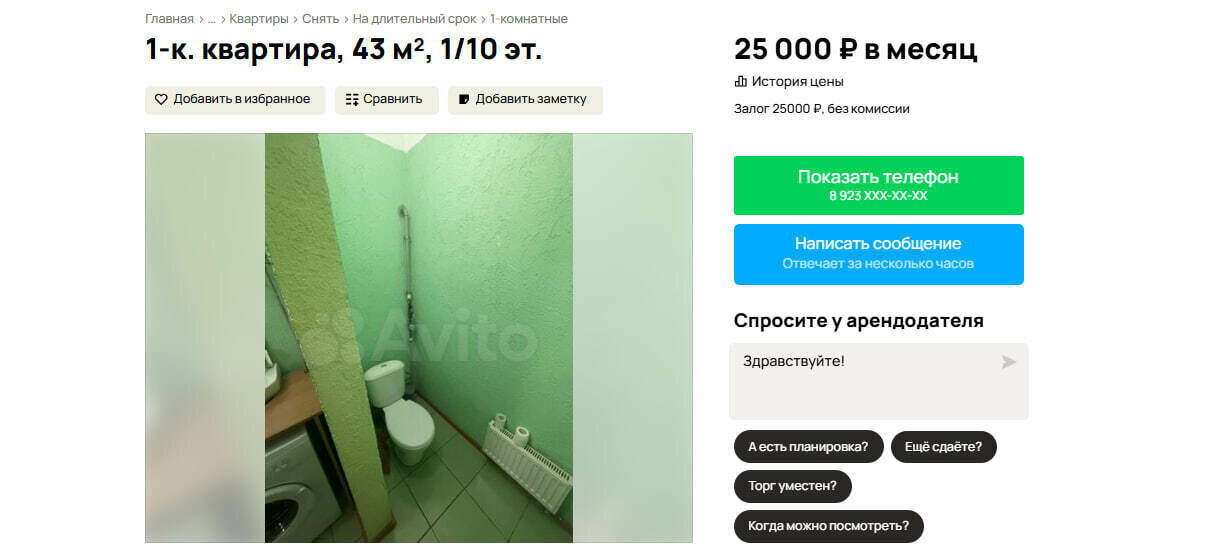Go to Квартиры breadcrumb
Screen dimensions: 1206x555
(259, 19)
